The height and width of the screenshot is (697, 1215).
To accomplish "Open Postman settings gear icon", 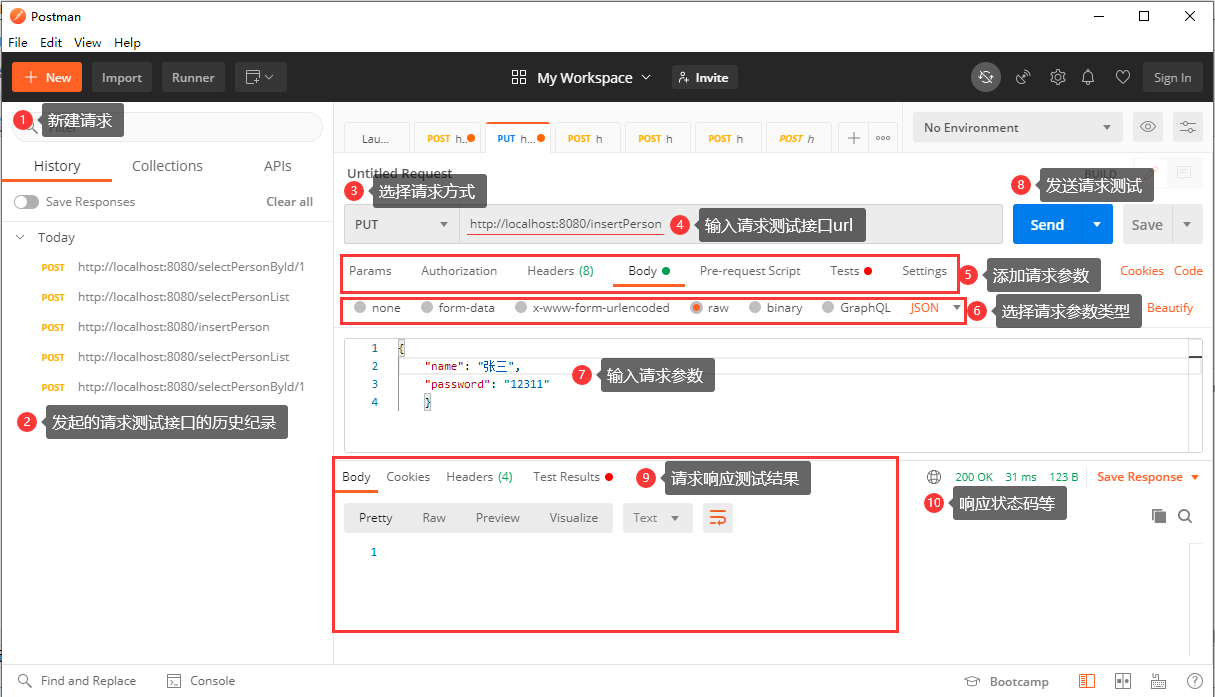I will pyautogui.click(x=1057, y=77).
